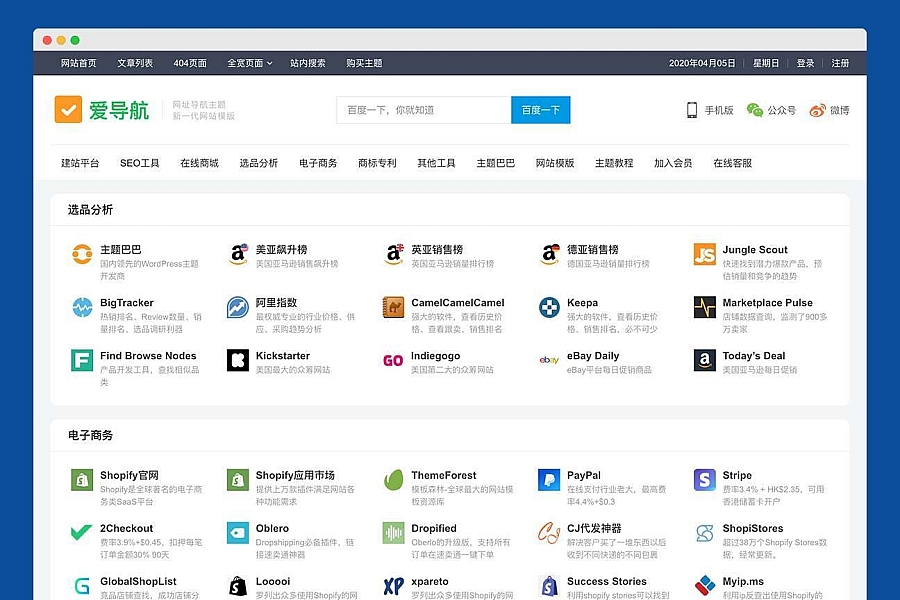The image size is (900, 600).
Task: Click the 德亚销售榜 Amazon icon
Action: click(549, 254)
